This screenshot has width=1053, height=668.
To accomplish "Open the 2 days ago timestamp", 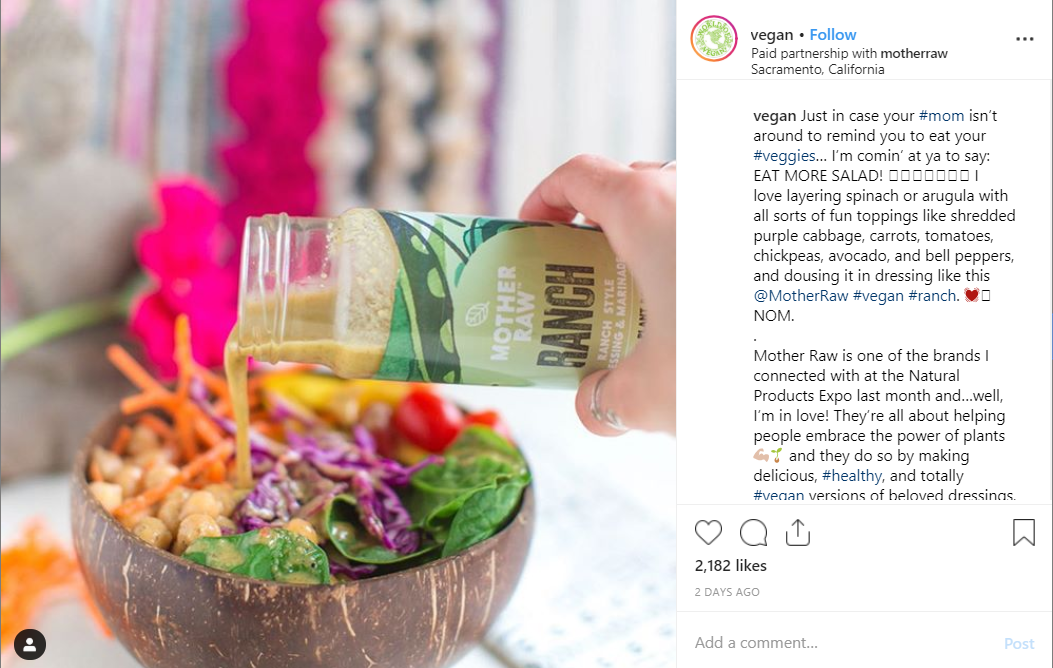I will (727, 592).
